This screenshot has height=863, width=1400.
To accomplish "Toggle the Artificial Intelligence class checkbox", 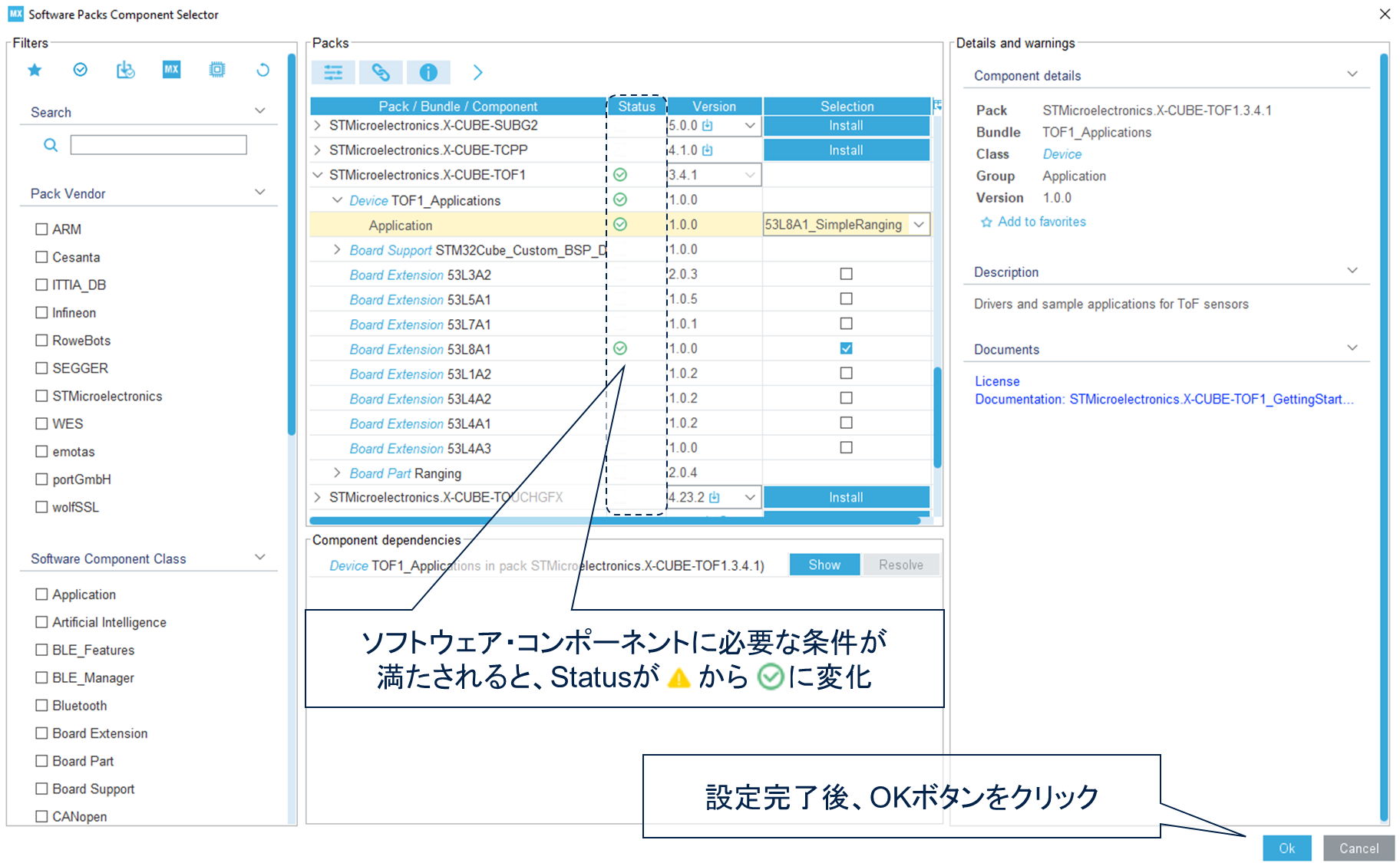I will pyautogui.click(x=41, y=622).
